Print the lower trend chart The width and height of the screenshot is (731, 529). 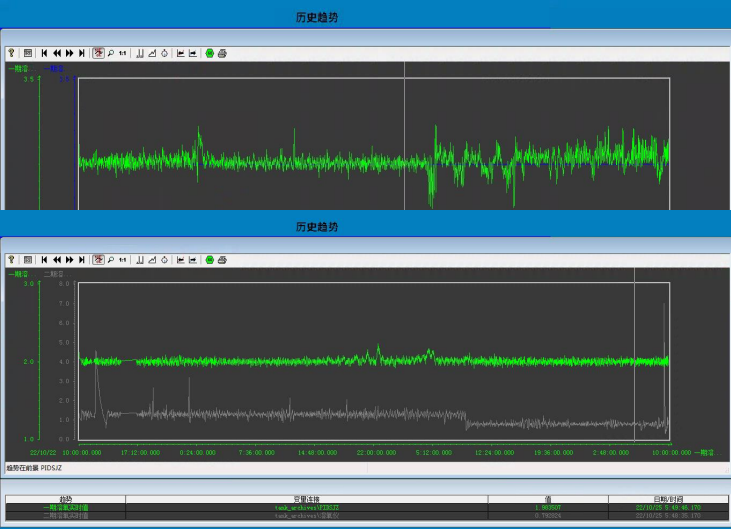click(x=222, y=260)
